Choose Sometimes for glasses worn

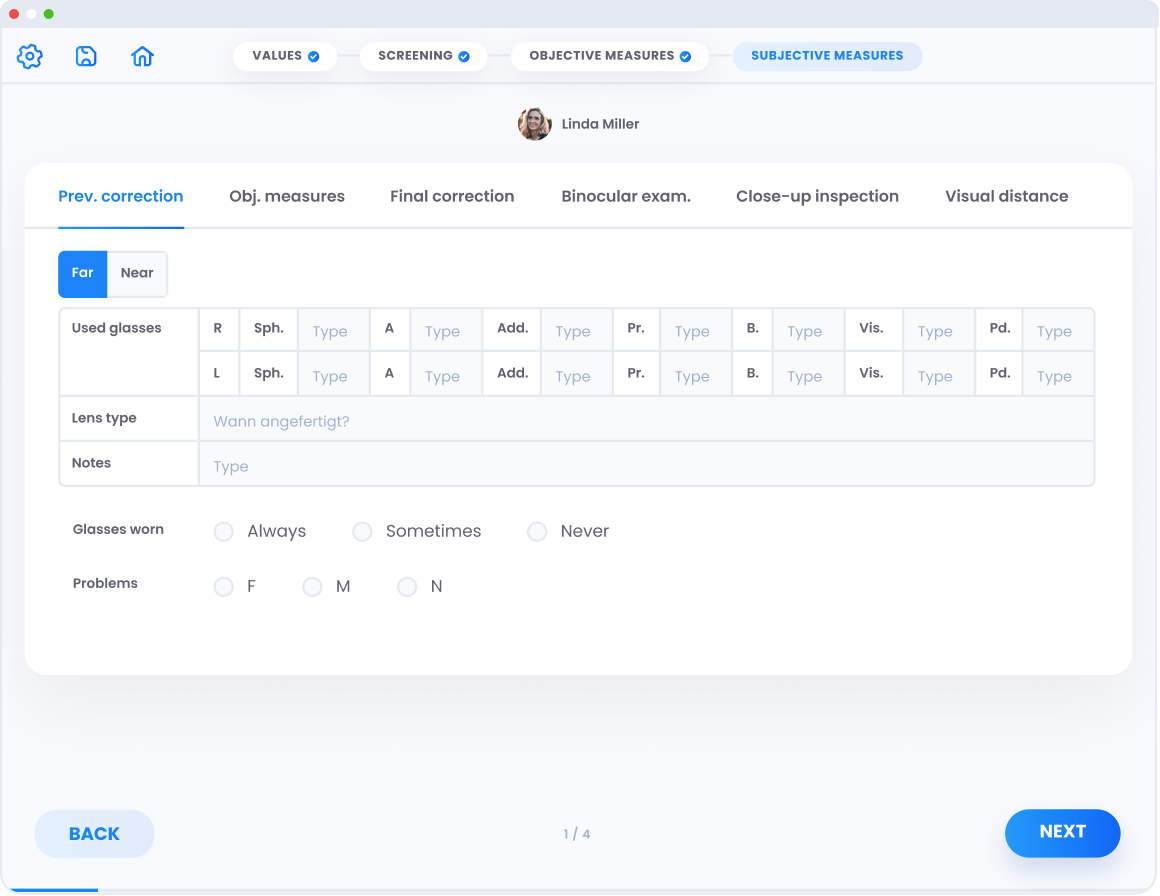pos(362,532)
